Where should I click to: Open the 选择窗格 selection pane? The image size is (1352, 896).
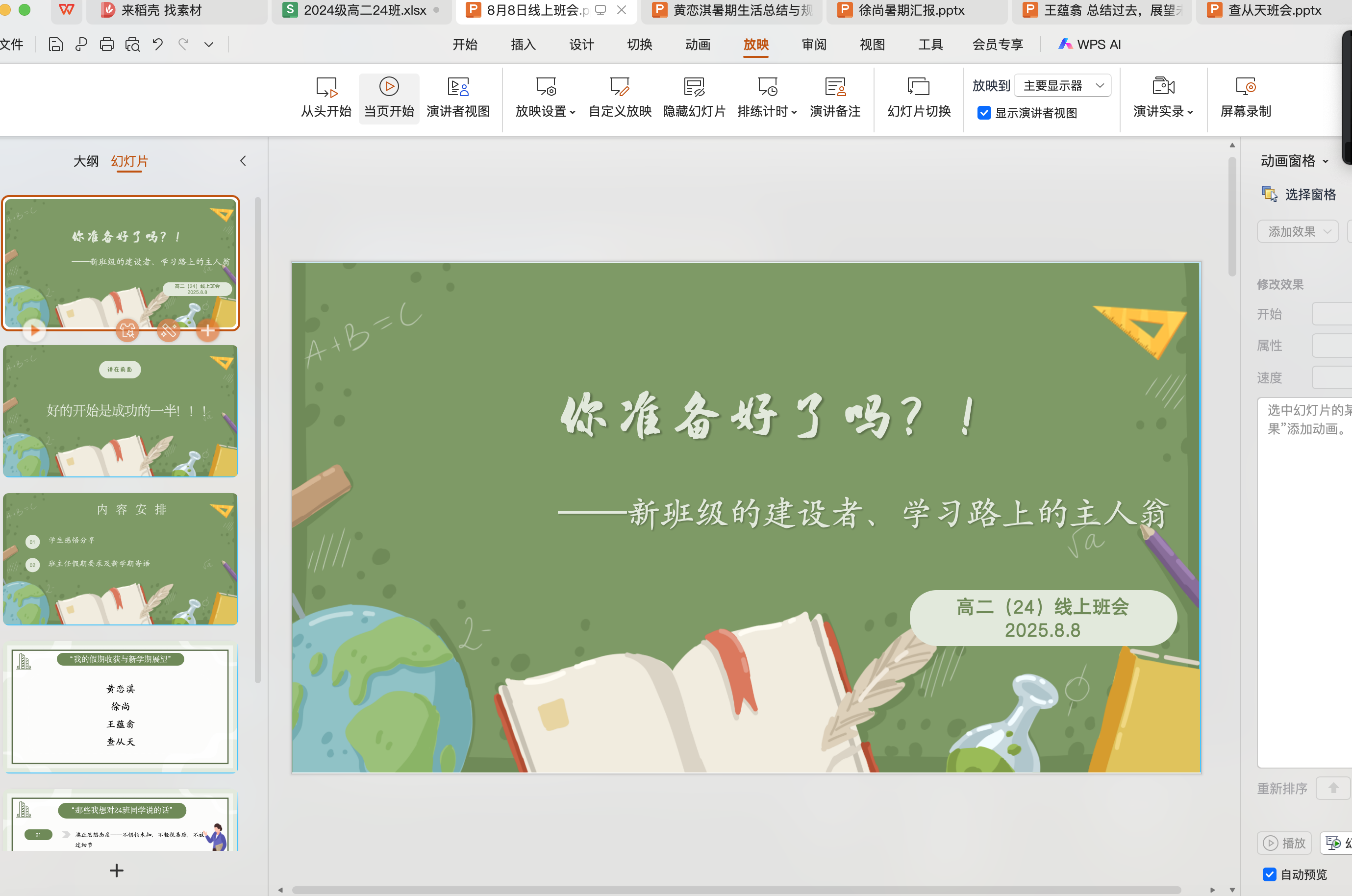click(x=1299, y=194)
